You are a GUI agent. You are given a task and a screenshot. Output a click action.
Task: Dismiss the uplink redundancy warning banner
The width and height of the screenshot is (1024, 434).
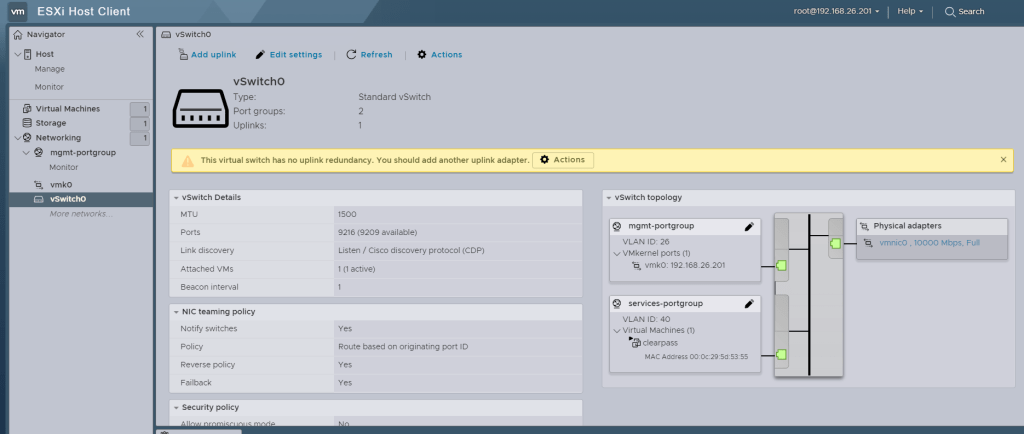coord(1003,160)
